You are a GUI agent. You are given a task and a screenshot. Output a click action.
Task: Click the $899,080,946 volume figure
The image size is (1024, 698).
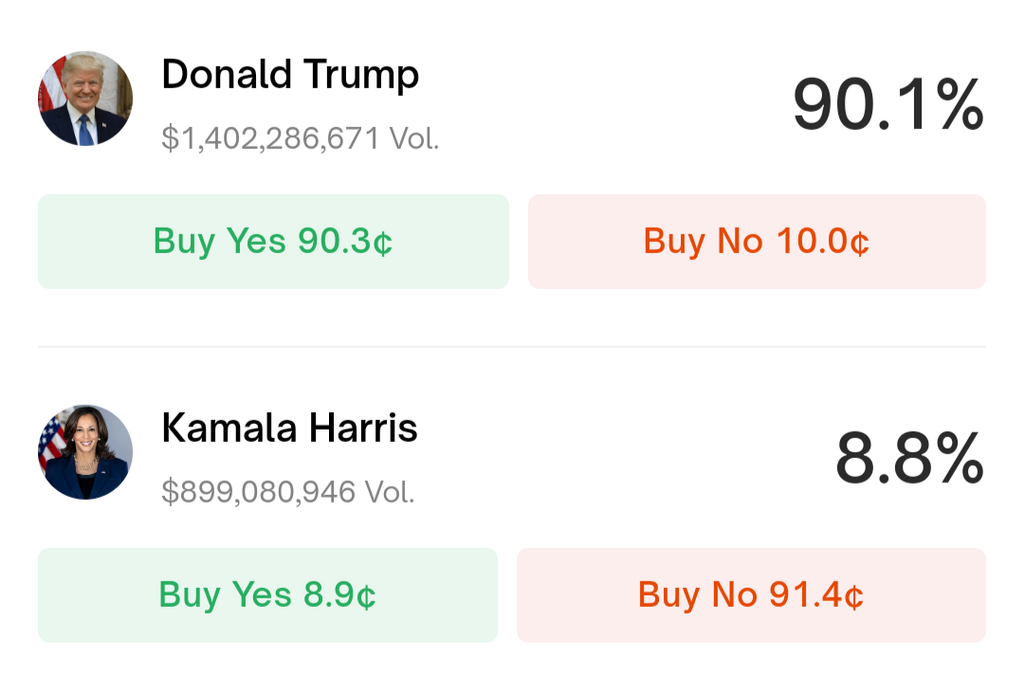click(259, 491)
